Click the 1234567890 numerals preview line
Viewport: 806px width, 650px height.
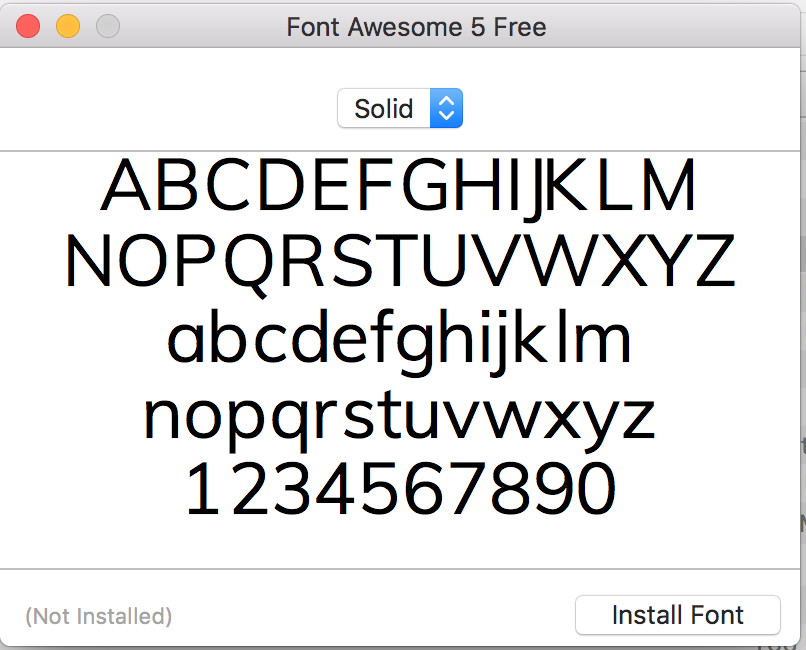(x=400, y=489)
